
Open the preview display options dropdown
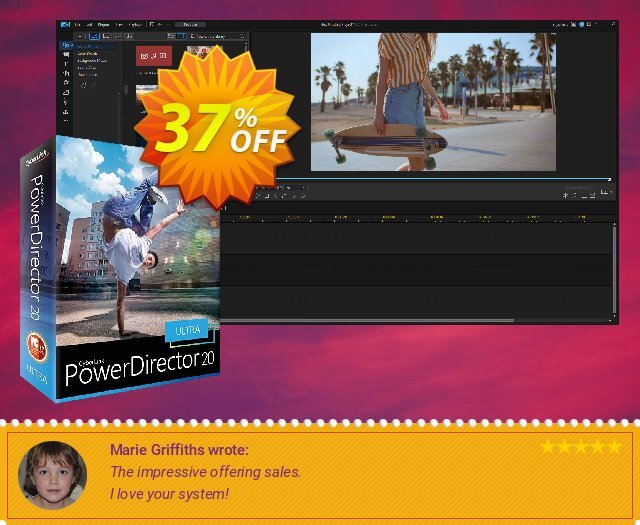click(x=607, y=192)
